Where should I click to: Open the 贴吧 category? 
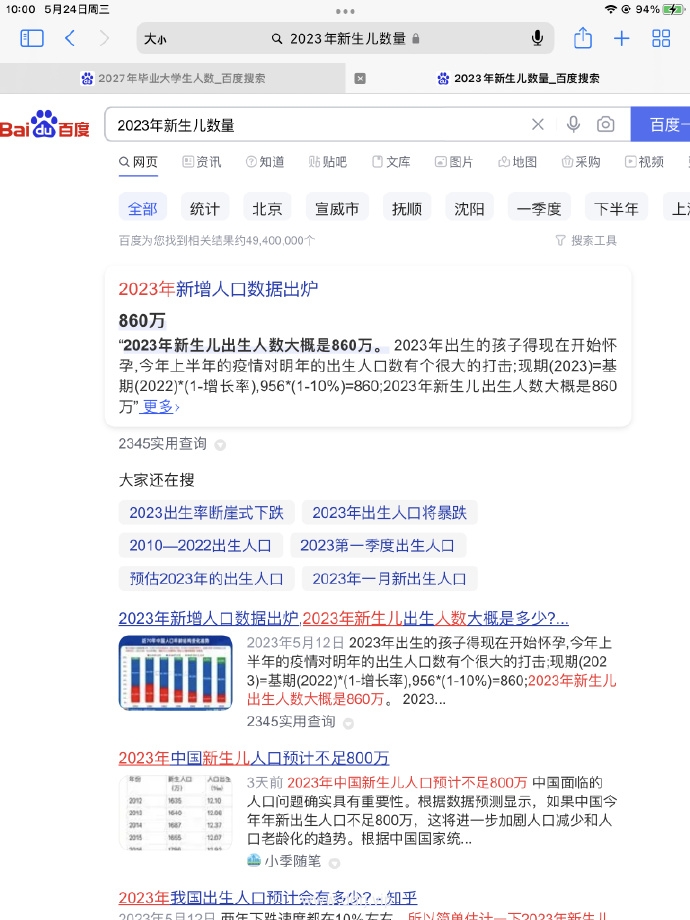(x=327, y=162)
